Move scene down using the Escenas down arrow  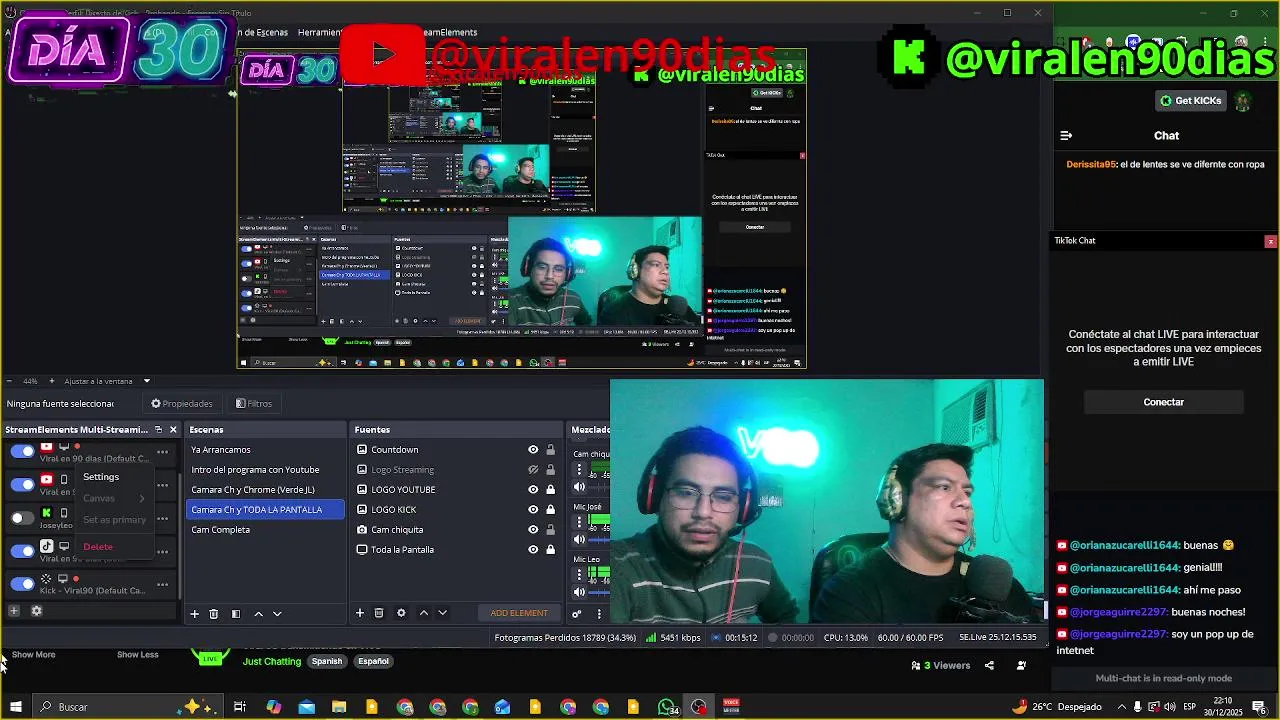(x=277, y=614)
